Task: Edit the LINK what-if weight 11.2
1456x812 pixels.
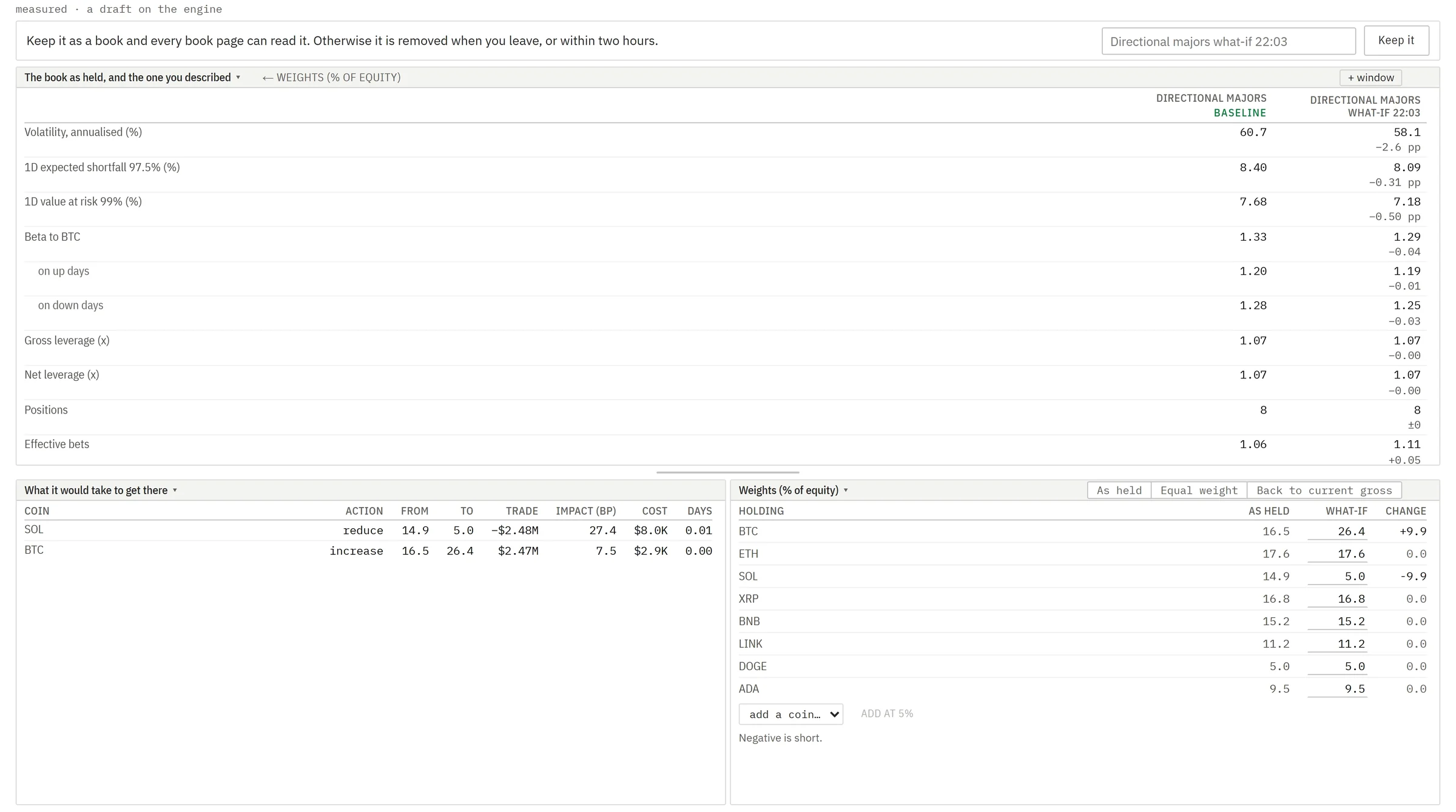Action: coord(1337,643)
